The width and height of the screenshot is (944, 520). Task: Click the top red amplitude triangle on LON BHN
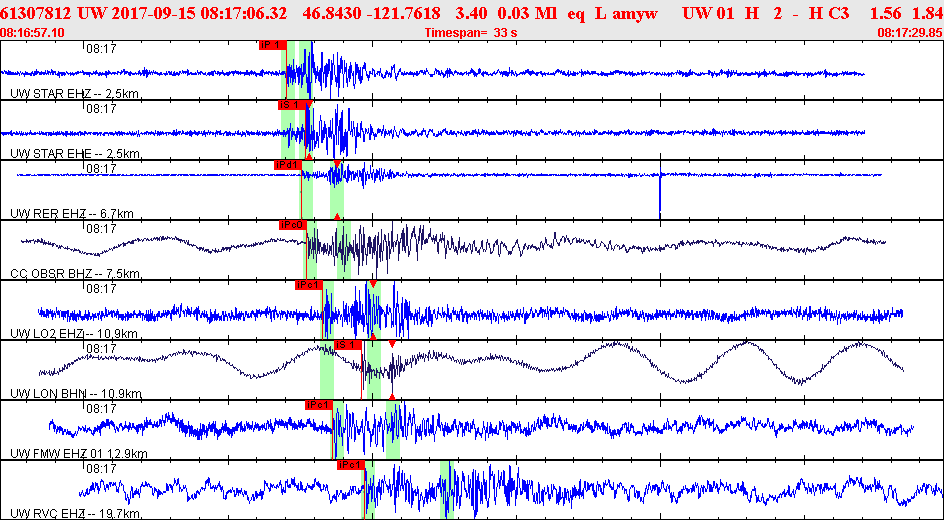click(x=392, y=344)
